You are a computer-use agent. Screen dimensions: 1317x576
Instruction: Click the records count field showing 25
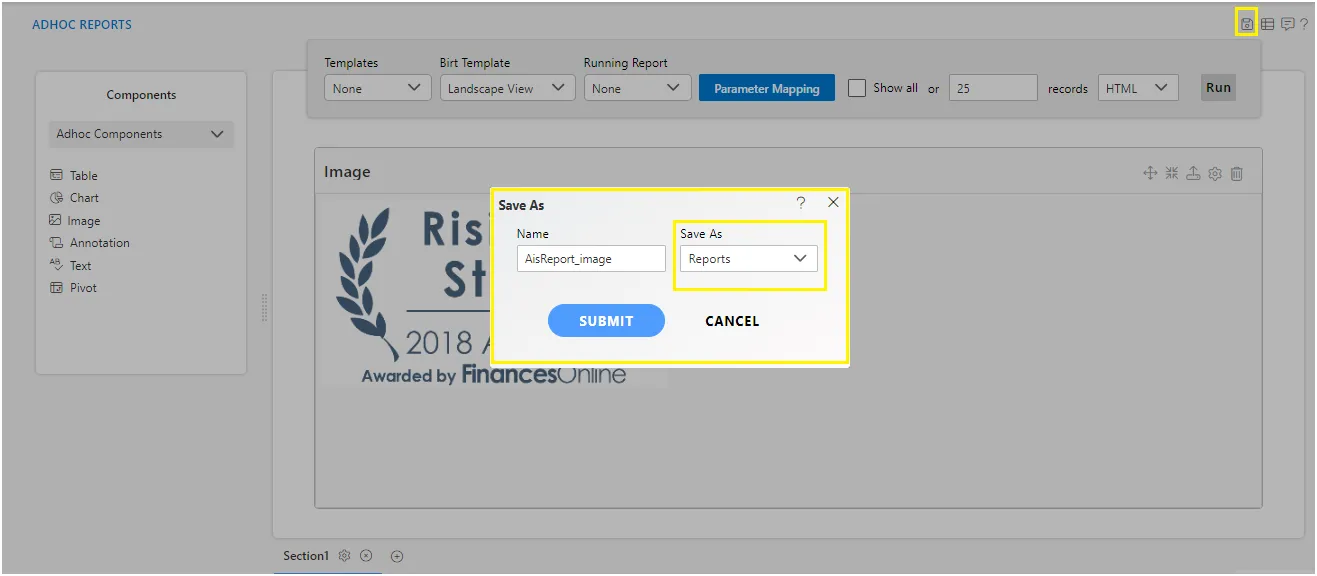[993, 88]
